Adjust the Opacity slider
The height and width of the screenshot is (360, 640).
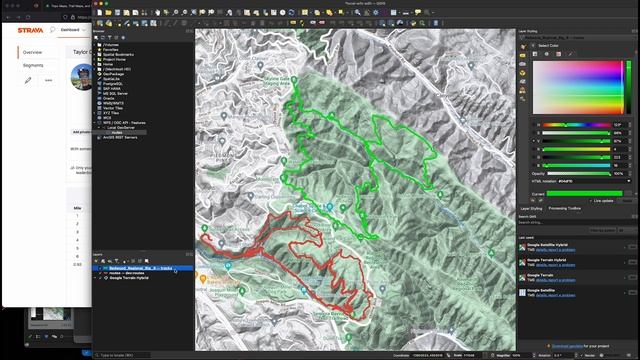tap(578, 173)
